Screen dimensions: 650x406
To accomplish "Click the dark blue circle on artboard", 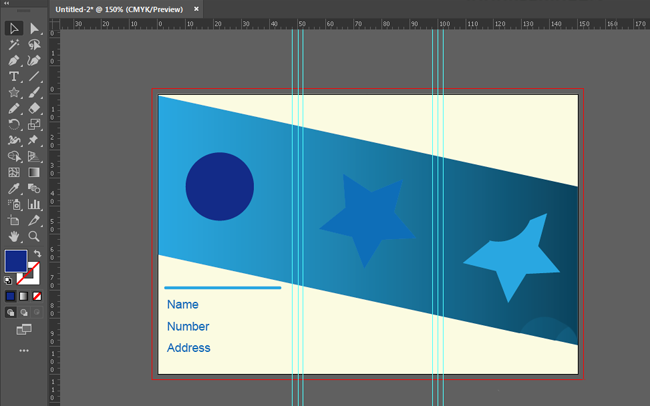I will (x=219, y=186).
